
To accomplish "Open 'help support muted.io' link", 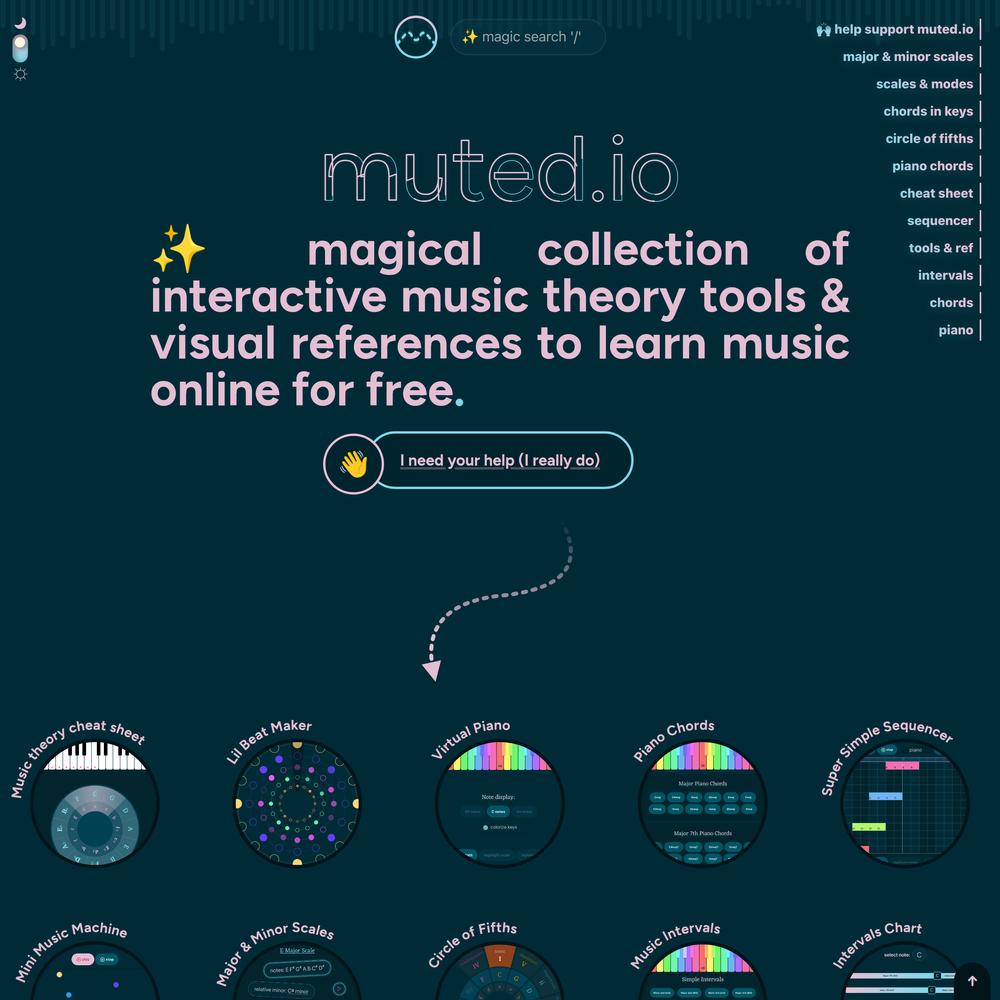I will (x=895, y=29).
